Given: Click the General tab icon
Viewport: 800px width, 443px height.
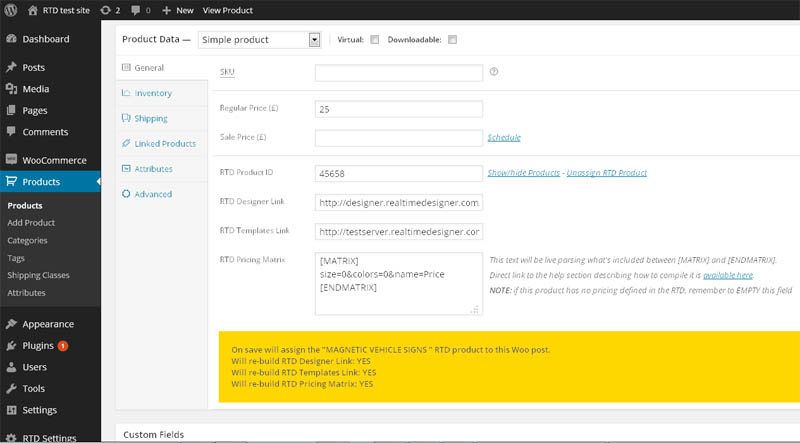Looking at the screenshot, I should 126,67.
